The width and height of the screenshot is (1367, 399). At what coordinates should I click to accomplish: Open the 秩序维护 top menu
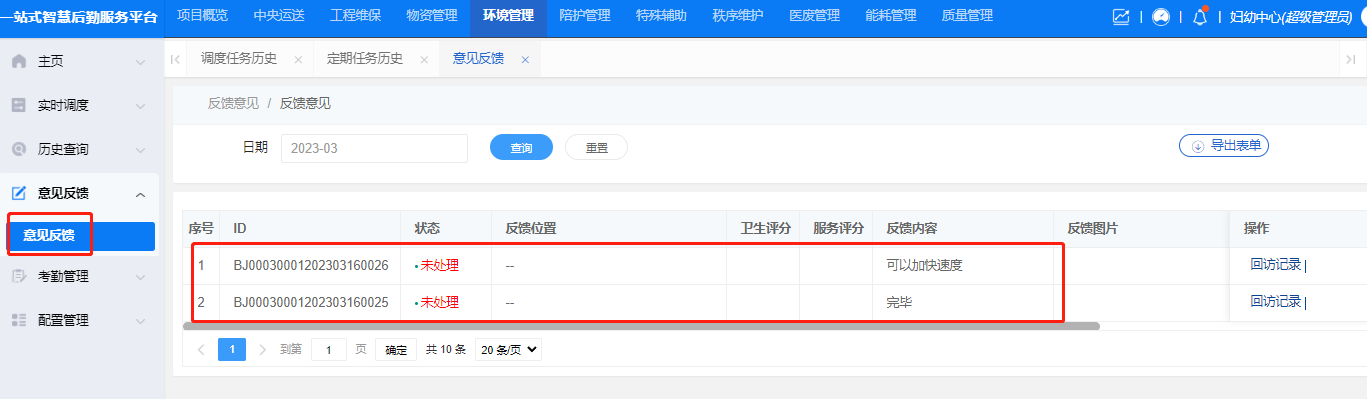[x=738, y=16]
